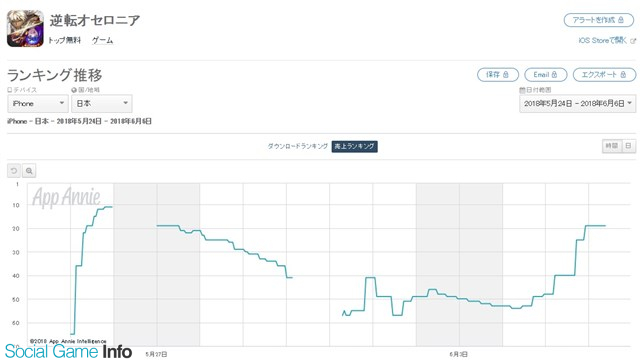Toggle hourly 時間 granularity

(x=612, y=146)
